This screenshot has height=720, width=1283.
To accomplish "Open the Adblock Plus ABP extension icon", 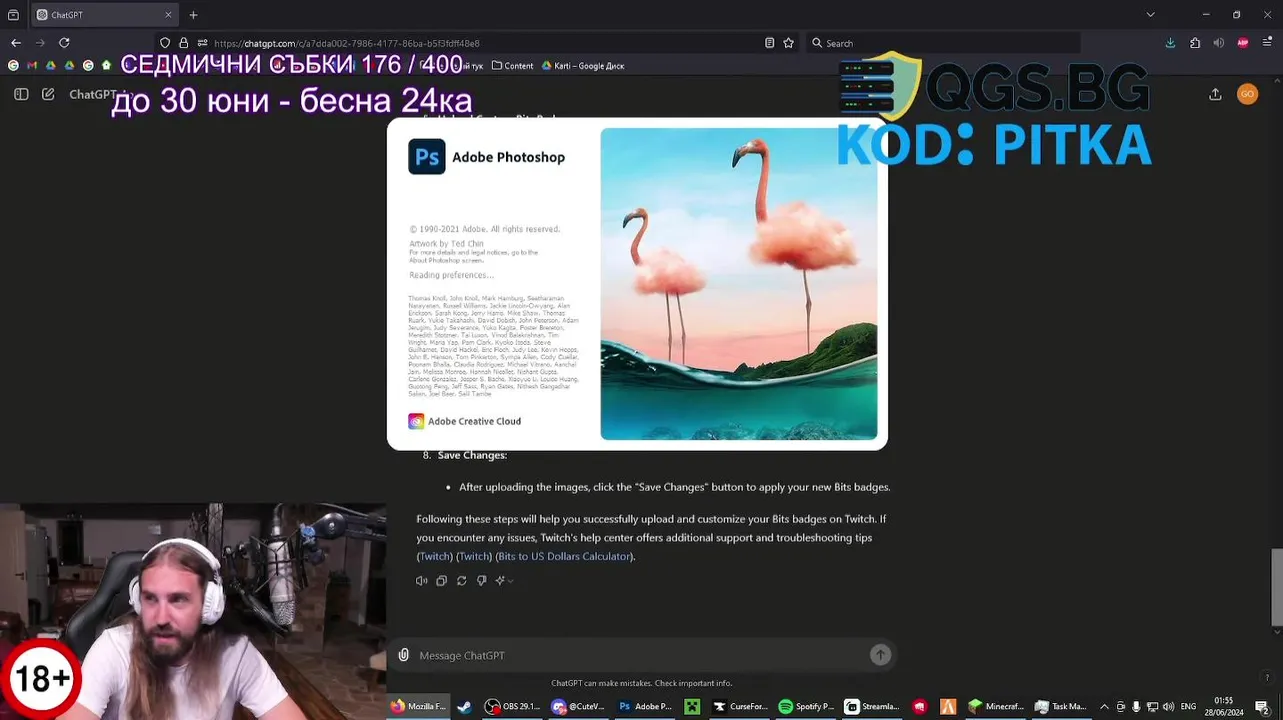I will pos(1243,43).
